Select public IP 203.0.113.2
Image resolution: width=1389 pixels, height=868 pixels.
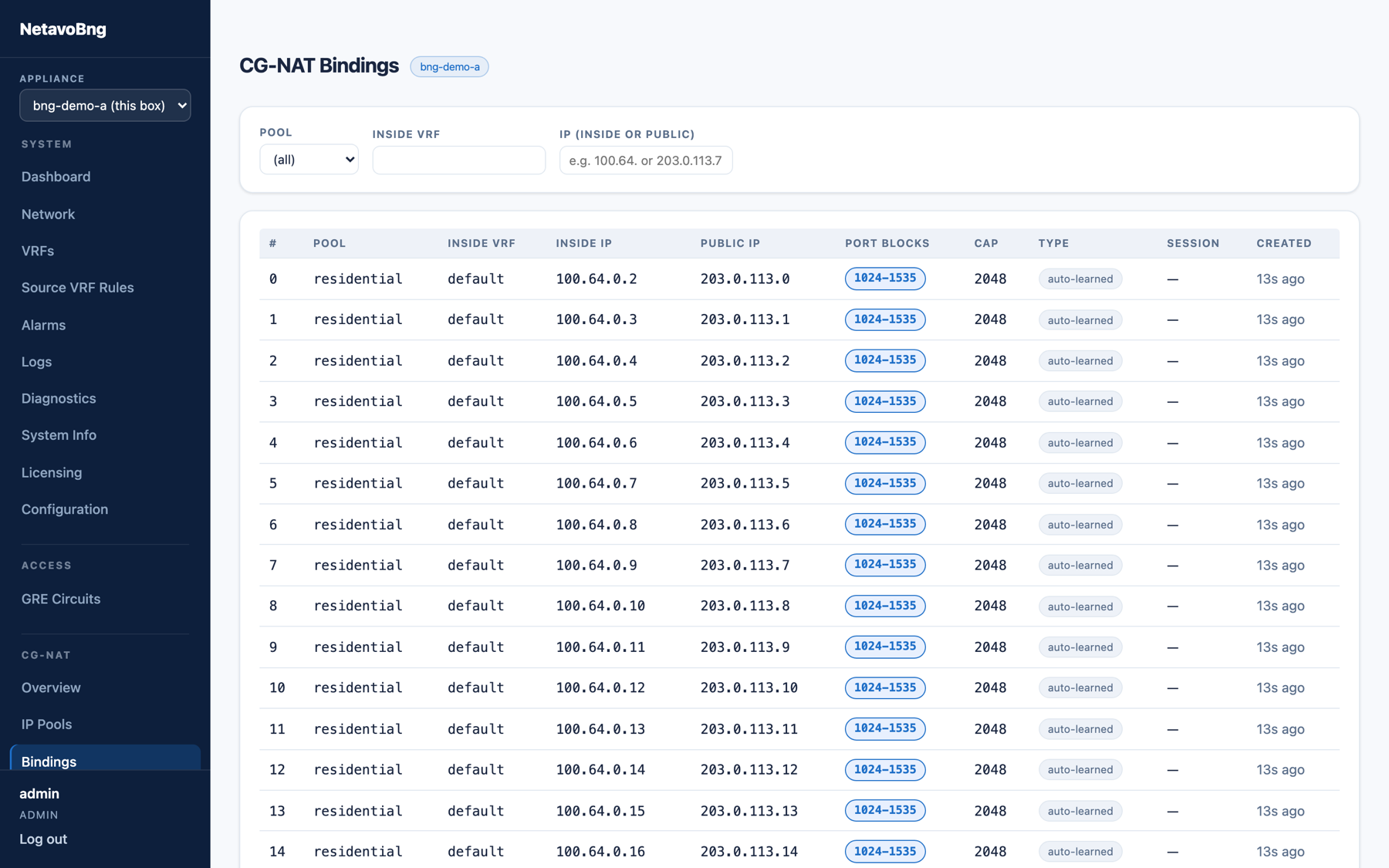(x=745, y=360)
